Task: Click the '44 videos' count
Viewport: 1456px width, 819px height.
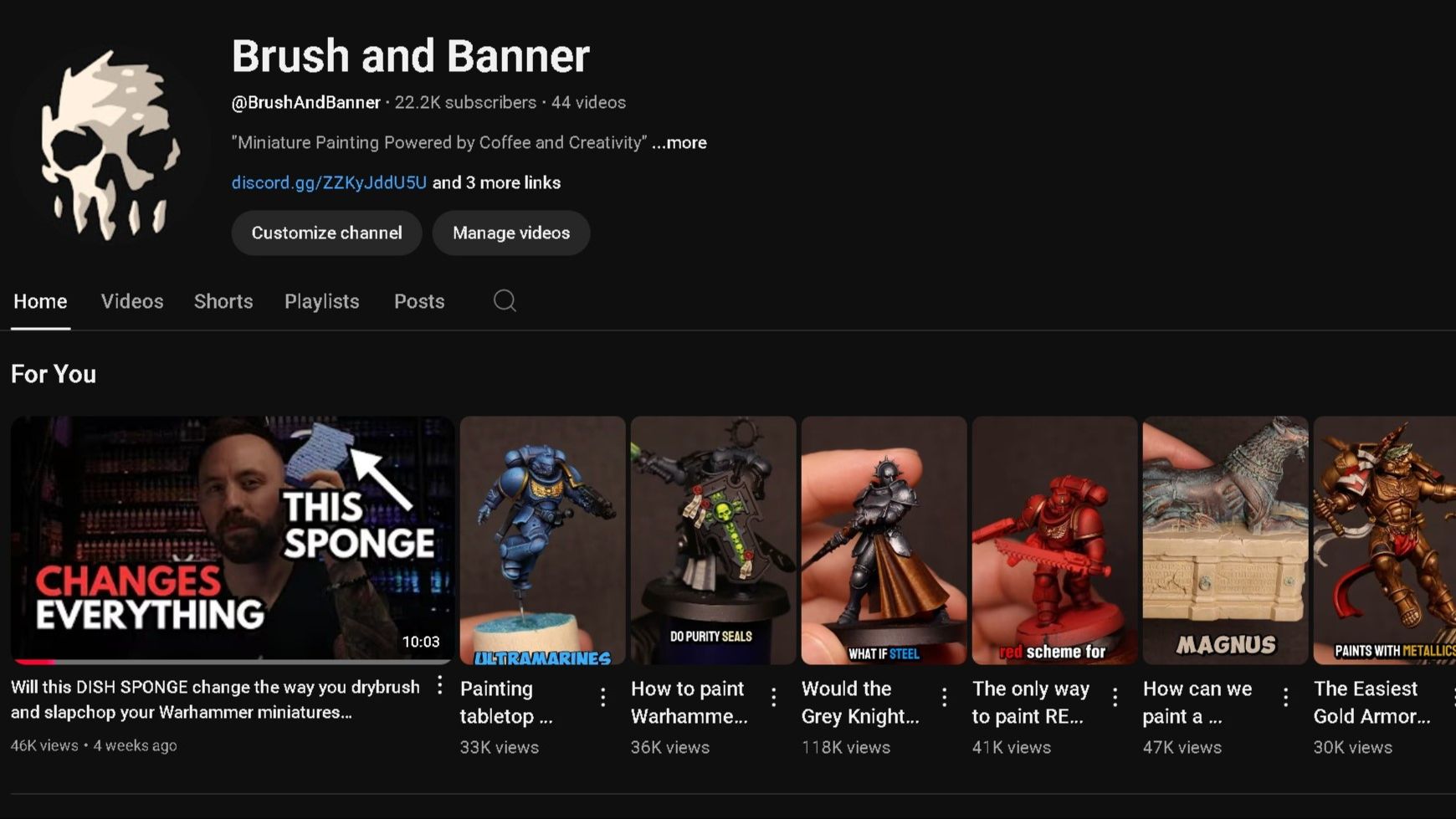Action: coord(588,102)
